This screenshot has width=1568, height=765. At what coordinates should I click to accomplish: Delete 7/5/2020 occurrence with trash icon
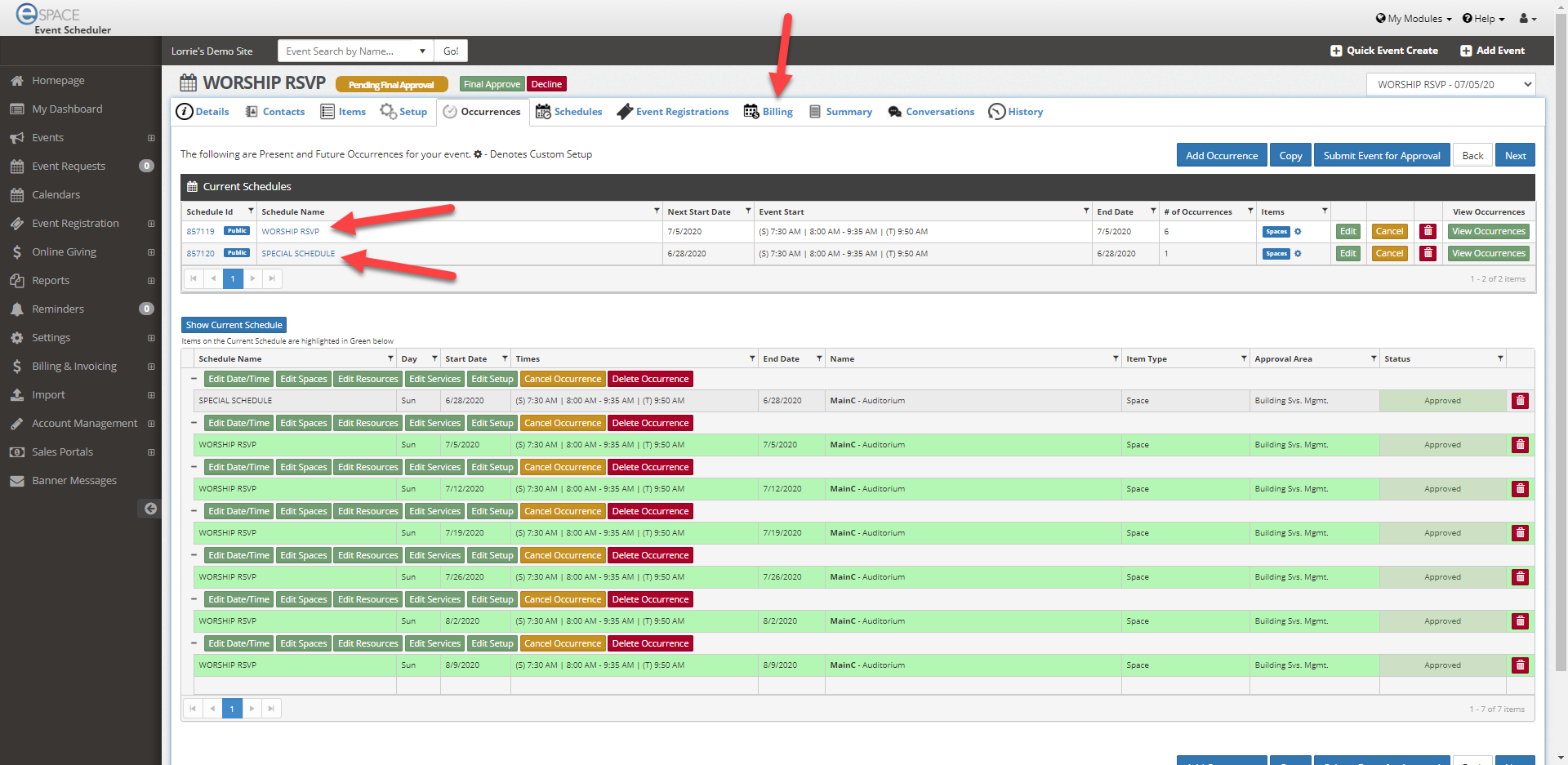1520,445
